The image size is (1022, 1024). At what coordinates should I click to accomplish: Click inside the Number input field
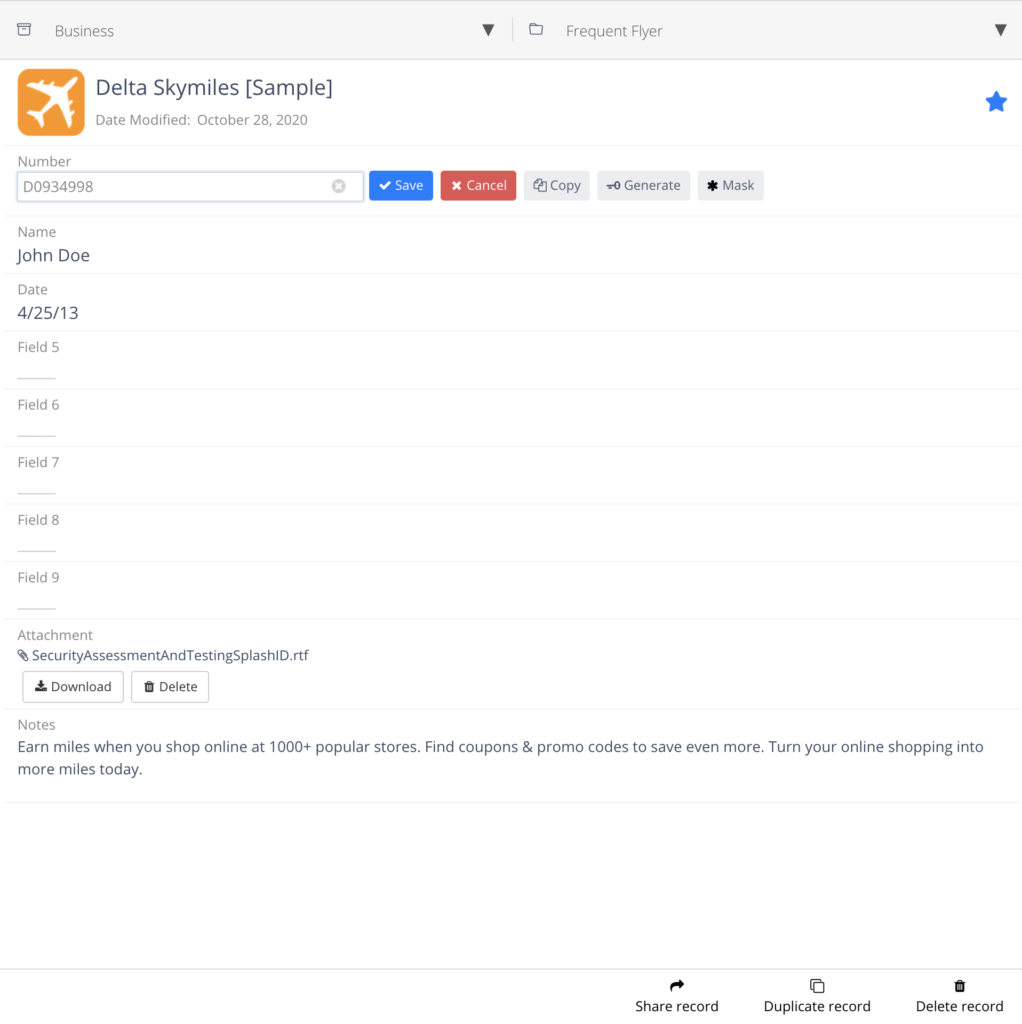coord(175,186)
